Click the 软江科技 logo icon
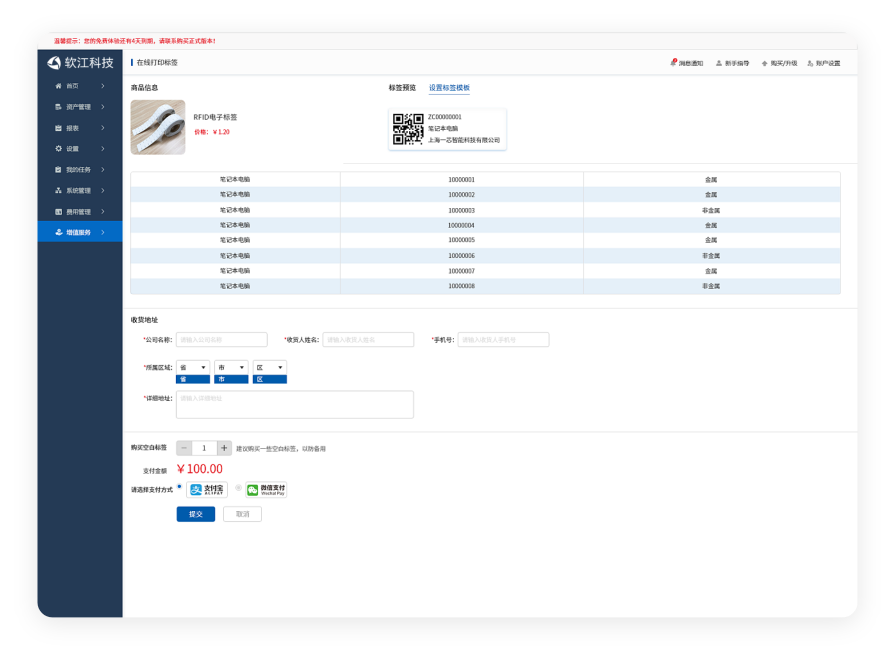 tap(54, 63)
